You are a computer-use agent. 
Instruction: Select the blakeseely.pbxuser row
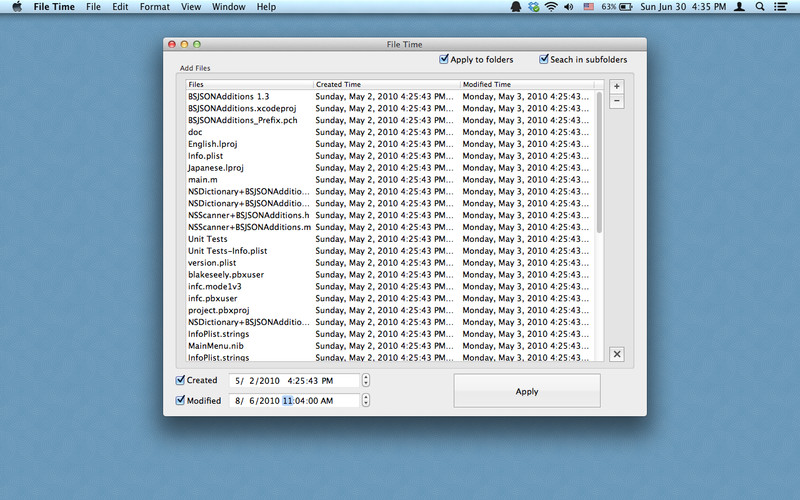(x=390, y=274)
